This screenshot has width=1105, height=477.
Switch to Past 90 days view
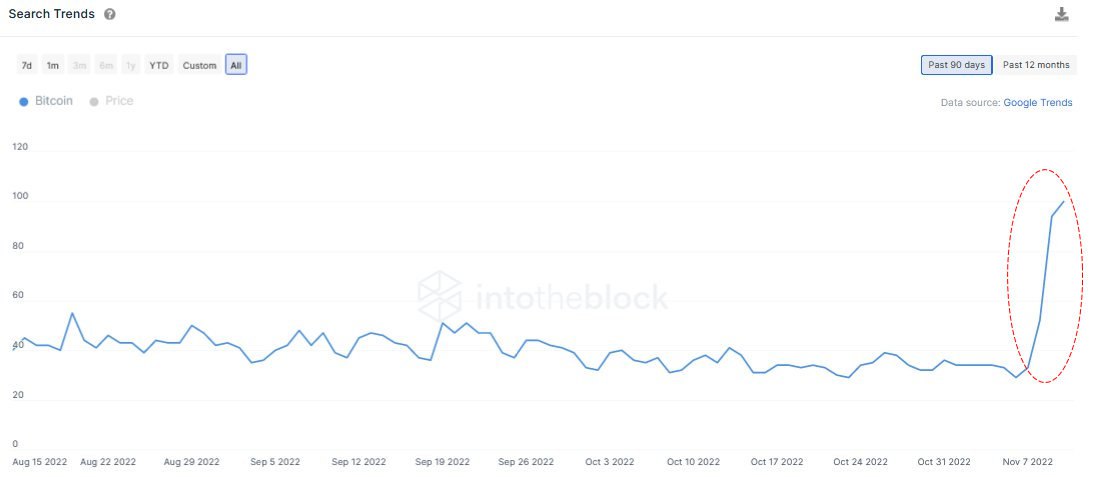click(956, 65)
